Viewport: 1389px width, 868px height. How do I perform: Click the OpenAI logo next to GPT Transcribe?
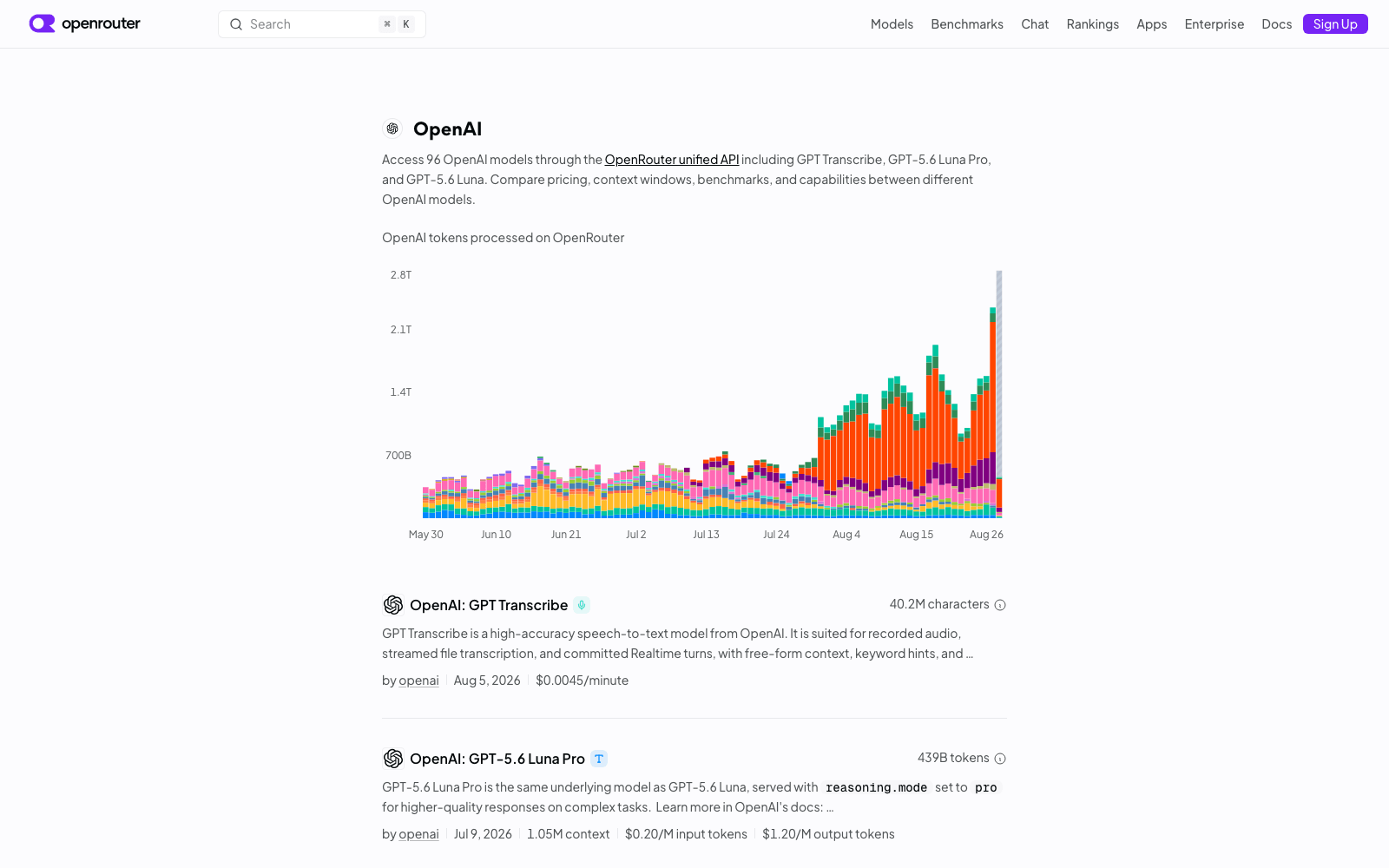pyautogui.click(x=393, y=605)
